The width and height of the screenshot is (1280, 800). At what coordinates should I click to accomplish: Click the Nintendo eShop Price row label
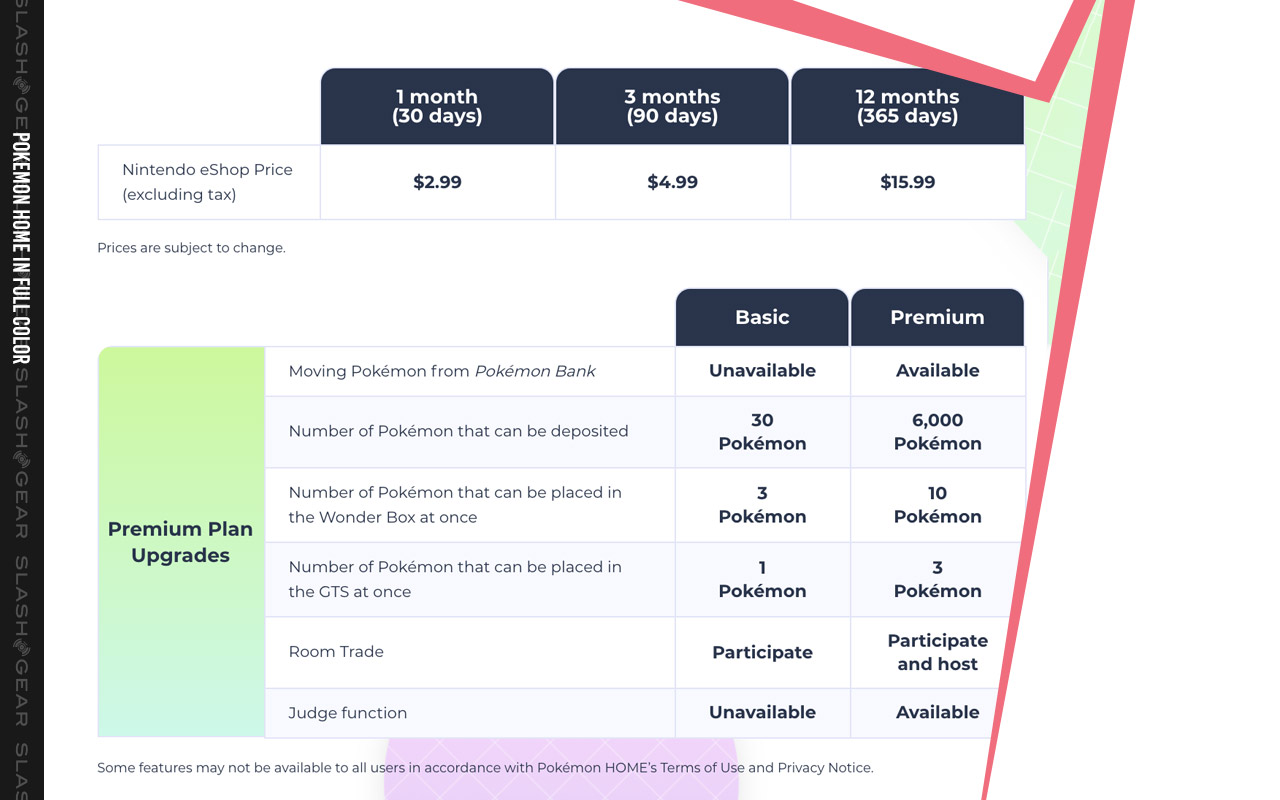[208, 182]
